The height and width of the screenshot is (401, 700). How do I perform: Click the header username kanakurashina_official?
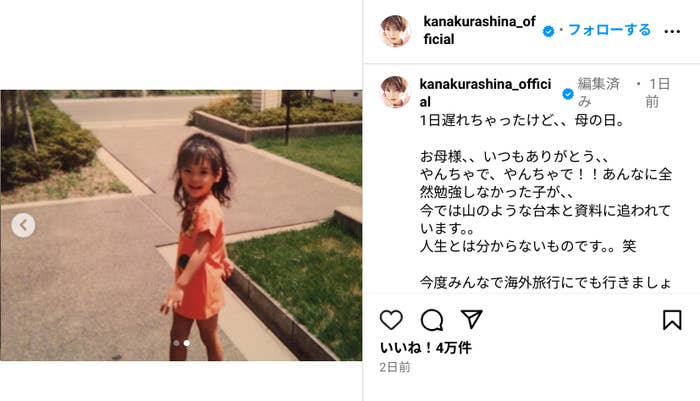click(479, 30)
